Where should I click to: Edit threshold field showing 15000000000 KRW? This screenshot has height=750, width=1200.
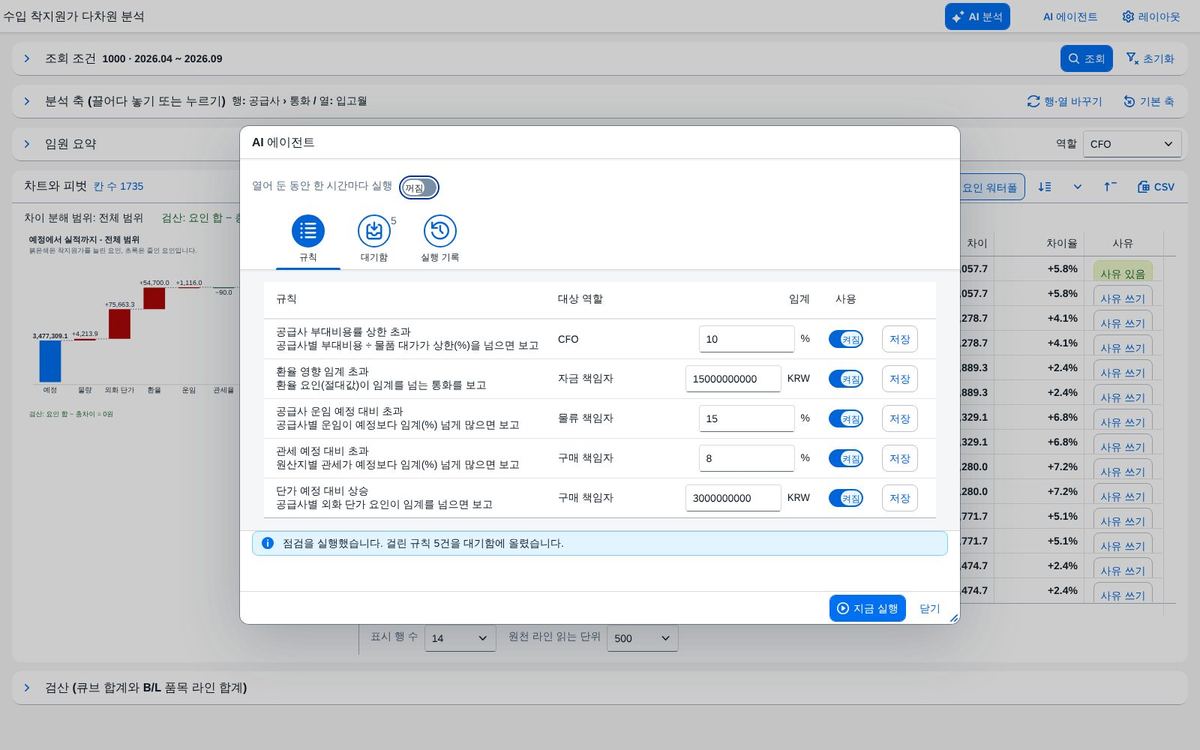[x=733, y=379]
